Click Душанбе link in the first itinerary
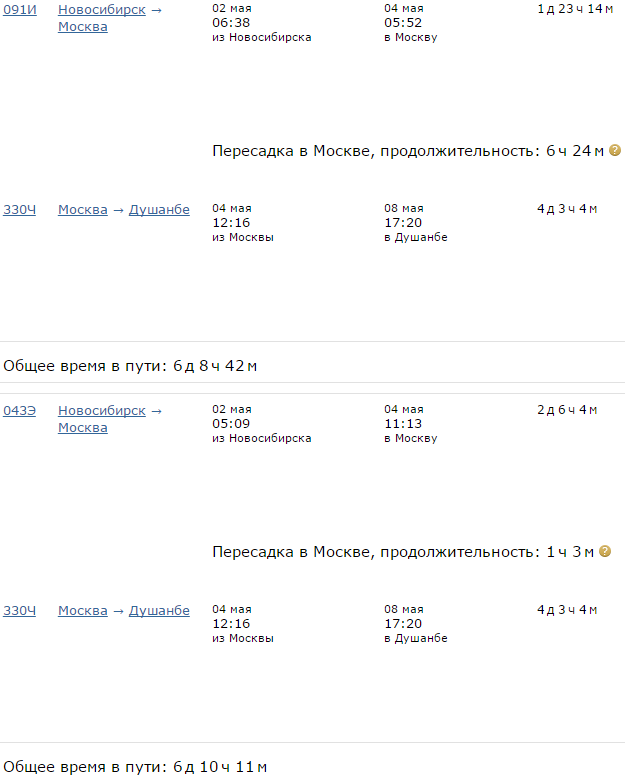625x777 pixels. pyautogui.click(x=159, y=210)
